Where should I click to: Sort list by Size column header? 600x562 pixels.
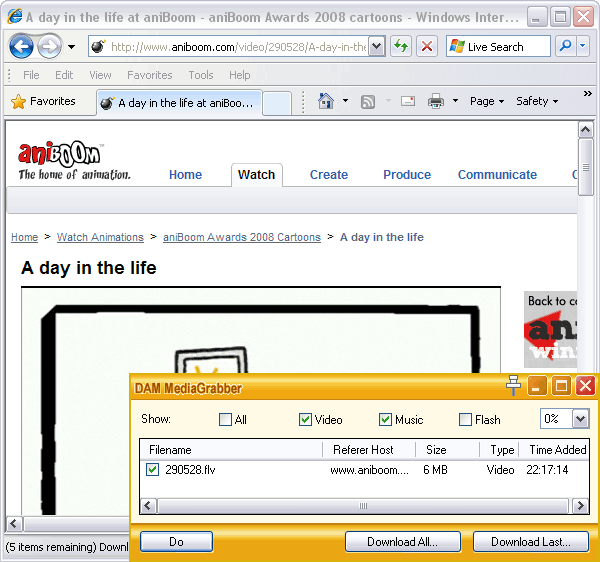447,450
